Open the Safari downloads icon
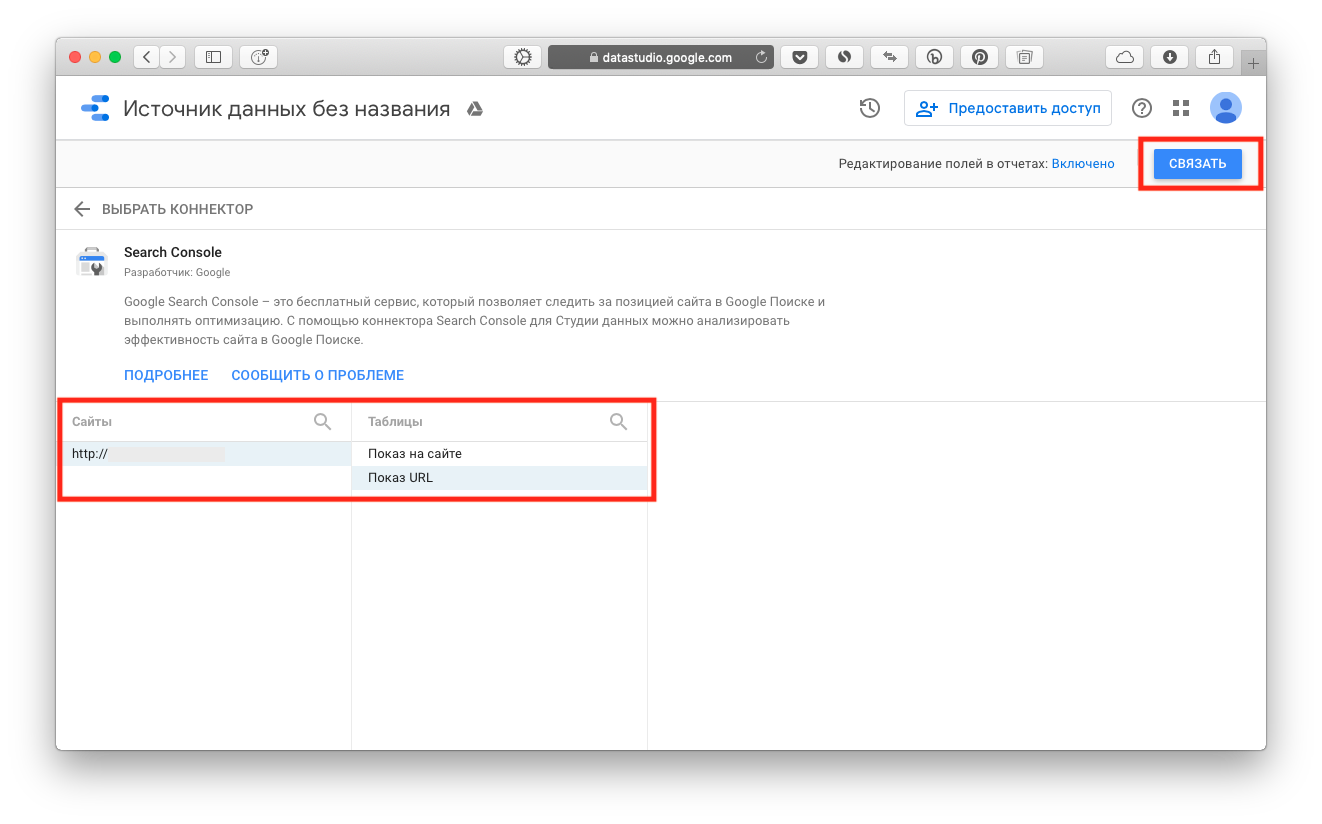Viewport: 1322px width, 824px height. (1169, 57)
